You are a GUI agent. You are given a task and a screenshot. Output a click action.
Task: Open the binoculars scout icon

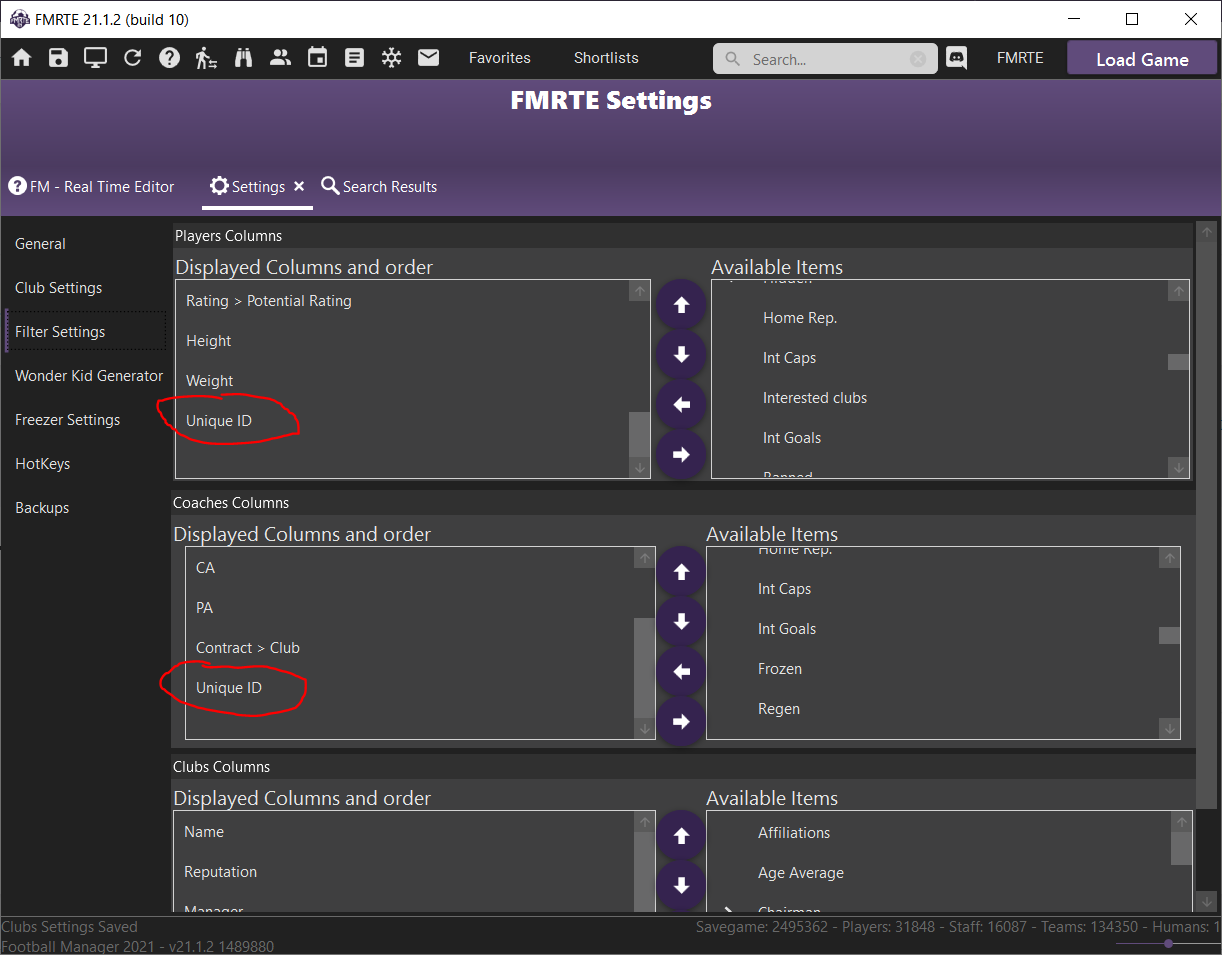[243, 58]
